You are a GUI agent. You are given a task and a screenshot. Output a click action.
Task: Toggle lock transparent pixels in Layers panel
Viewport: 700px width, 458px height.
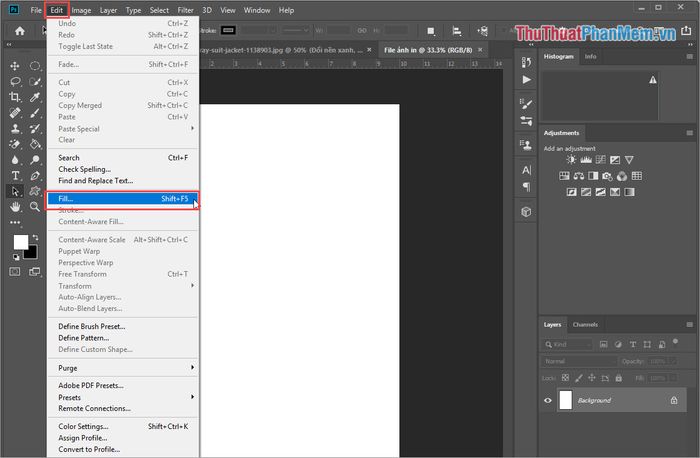click(x=565, y=378)
